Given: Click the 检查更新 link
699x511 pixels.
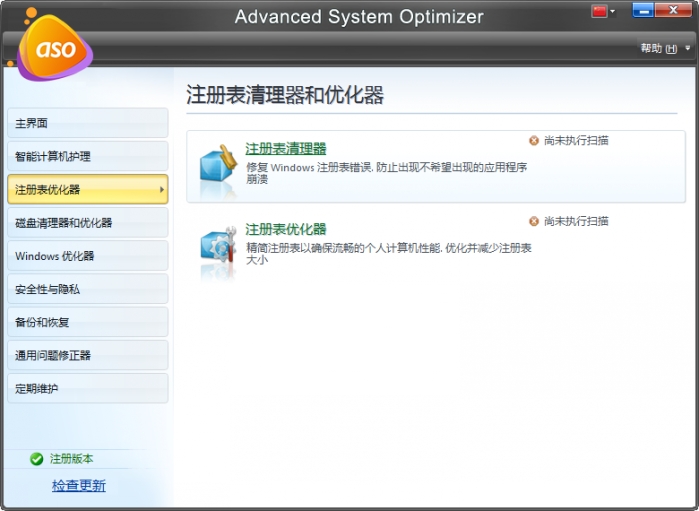Looking at the screenshot, I should coord(79,485).
